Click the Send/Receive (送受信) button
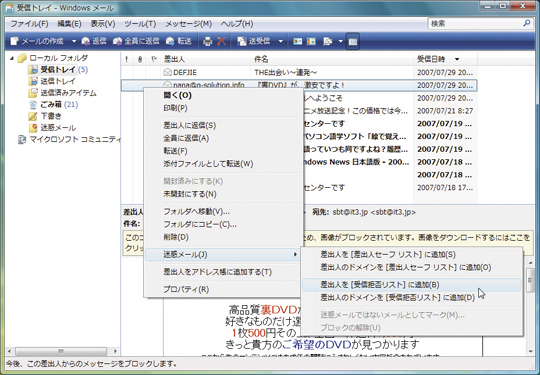 [253, 41]
